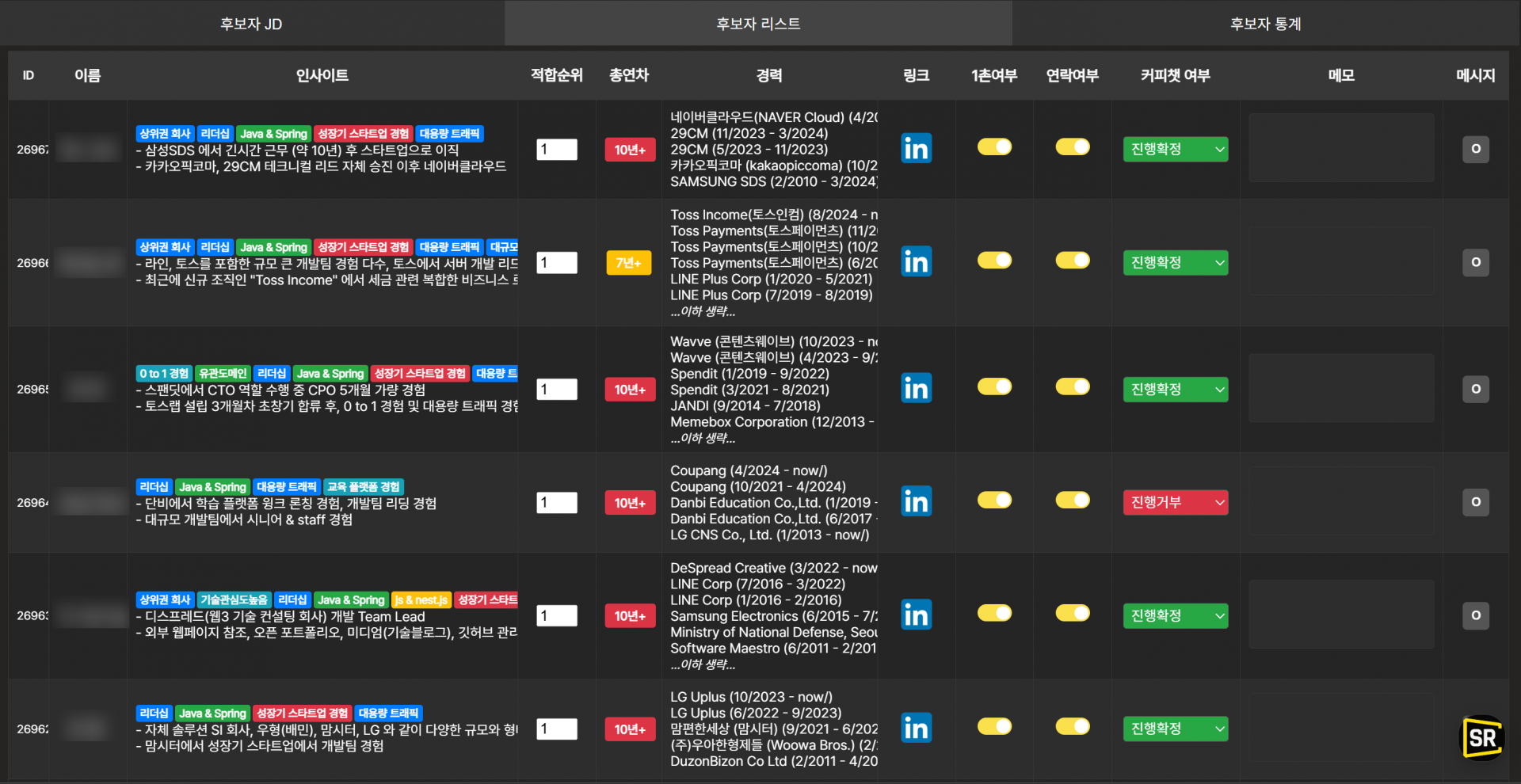Click message button for the DeSpread Creative candidate
Image resolution: width=1521 pixels, height=784 pixels.
pyautogui.click(x=1475, y=615)
